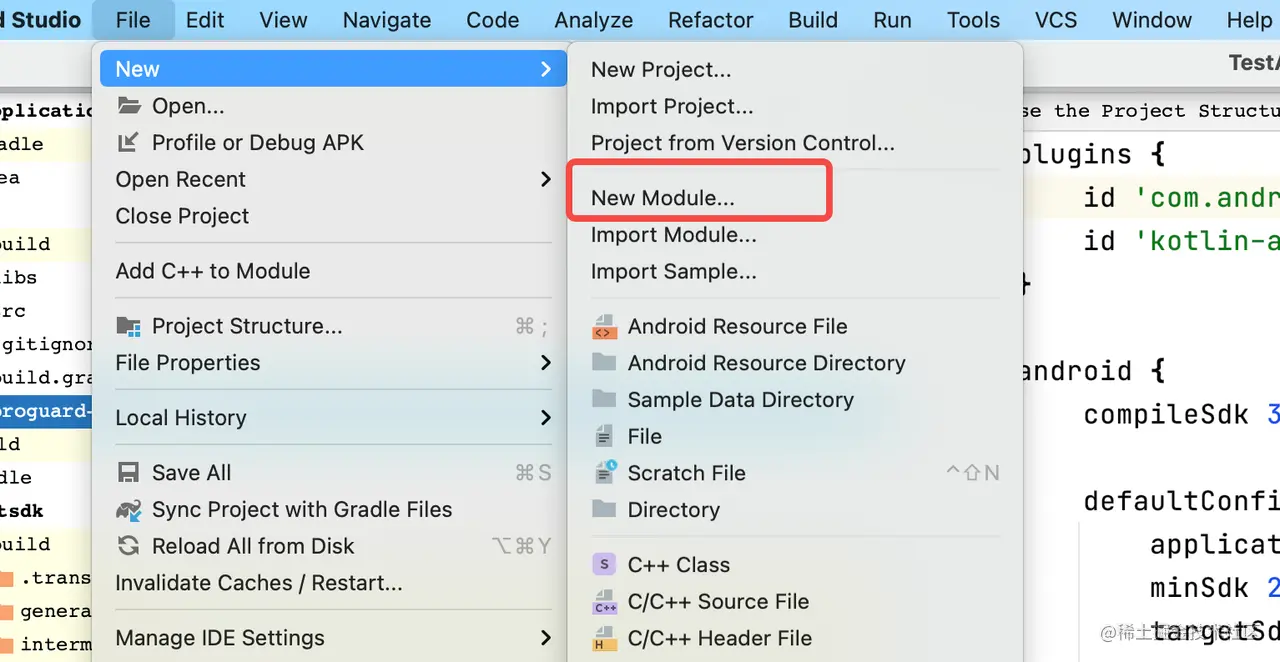
Task: Click the Profile or Debug APK icon
Action: point(128,143)
